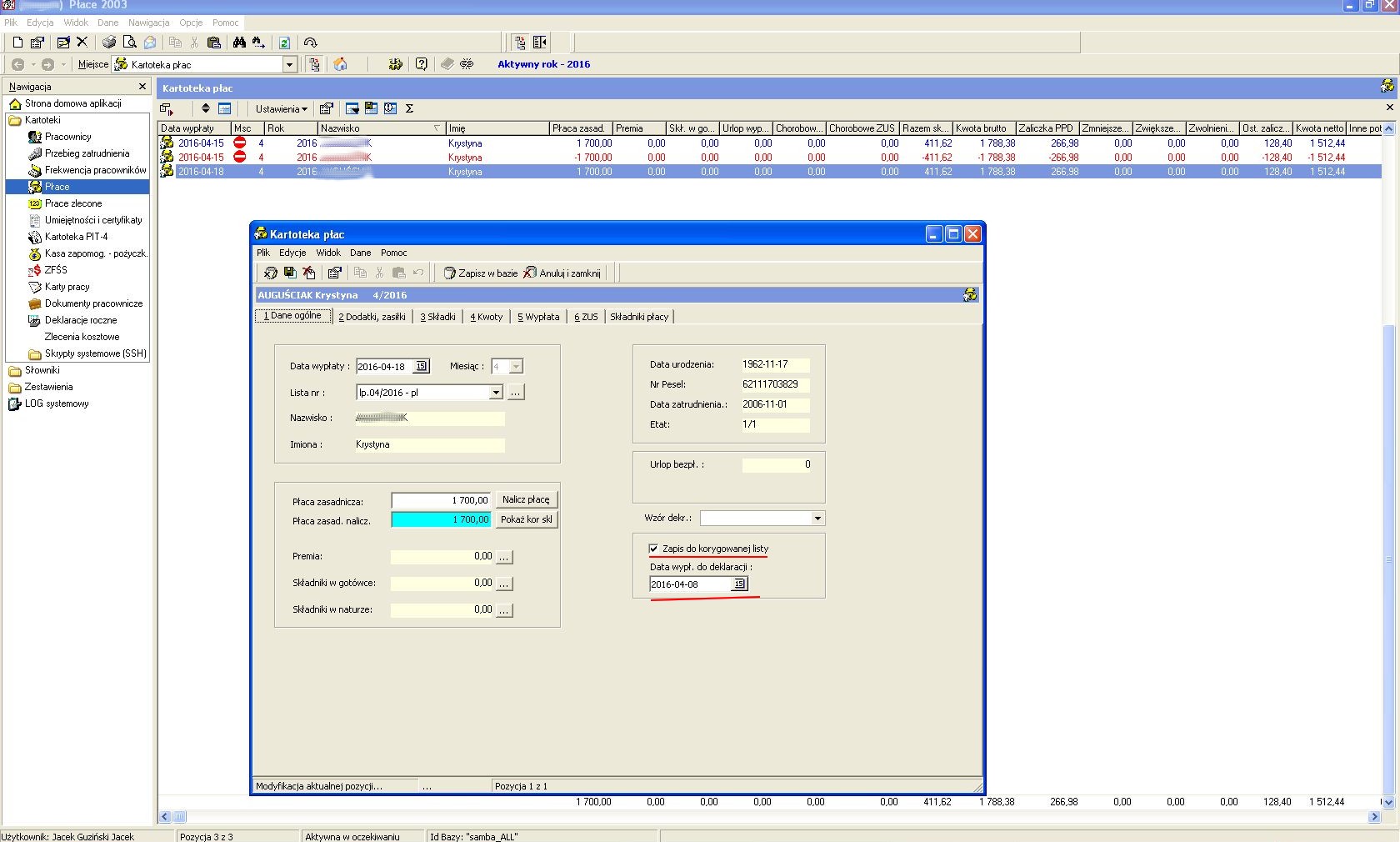Image resolution: width=1400 pixels, height=842 pixels.
Task: Click calendar icon beside Data wypłaty field
Action: (x=421, y=366)
